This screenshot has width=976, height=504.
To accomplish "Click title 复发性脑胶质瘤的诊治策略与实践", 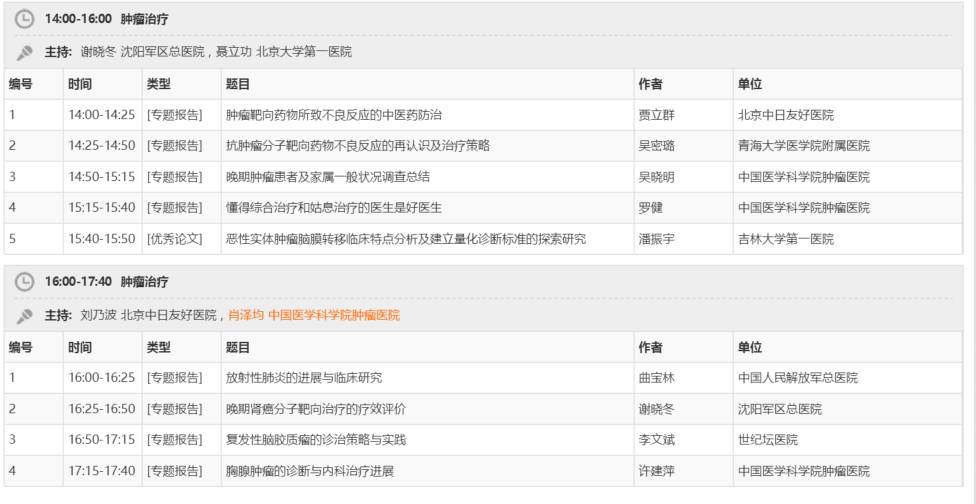I will [316, 440].
